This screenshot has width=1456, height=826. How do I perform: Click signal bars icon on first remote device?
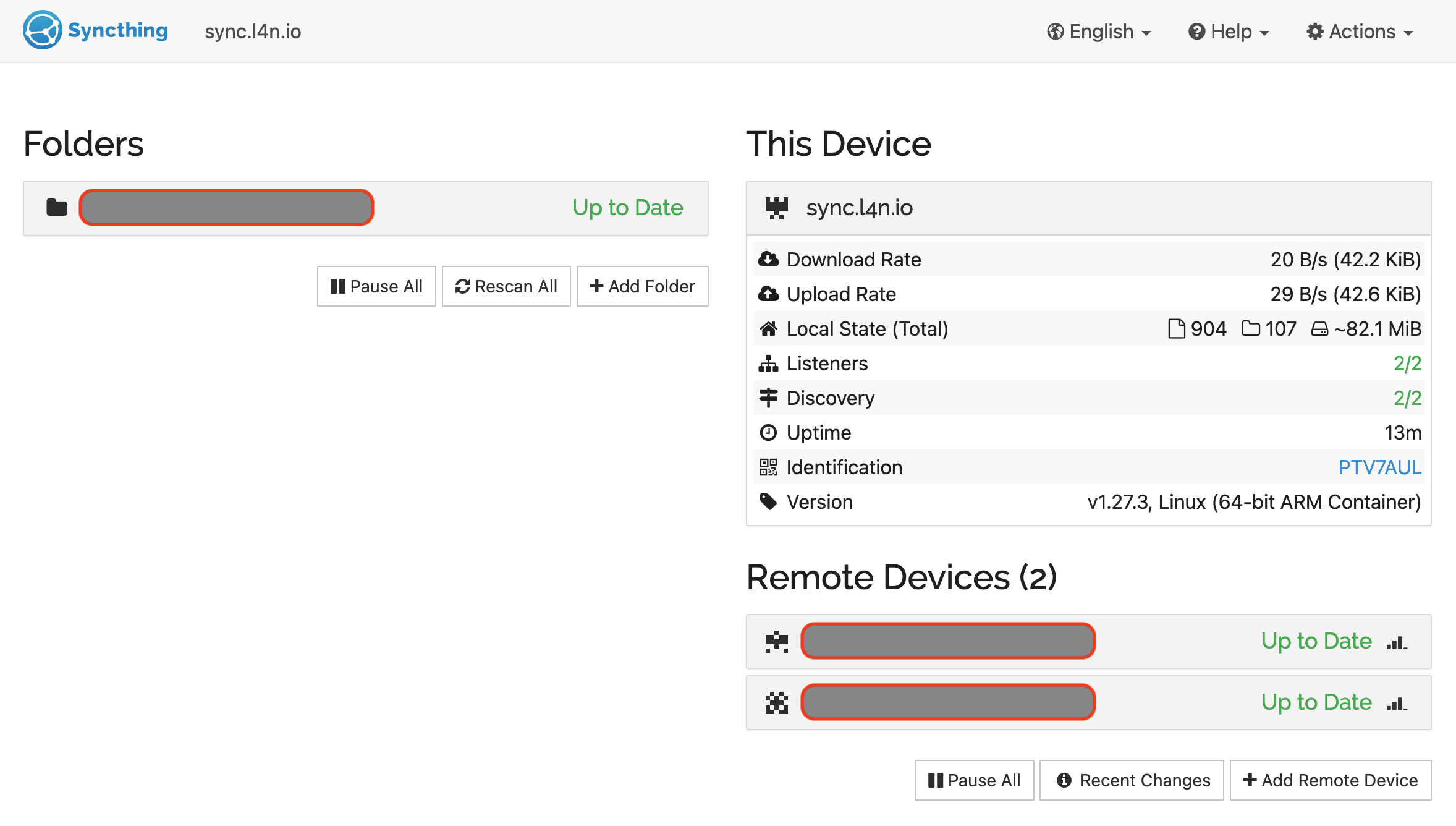[1397, 642]
